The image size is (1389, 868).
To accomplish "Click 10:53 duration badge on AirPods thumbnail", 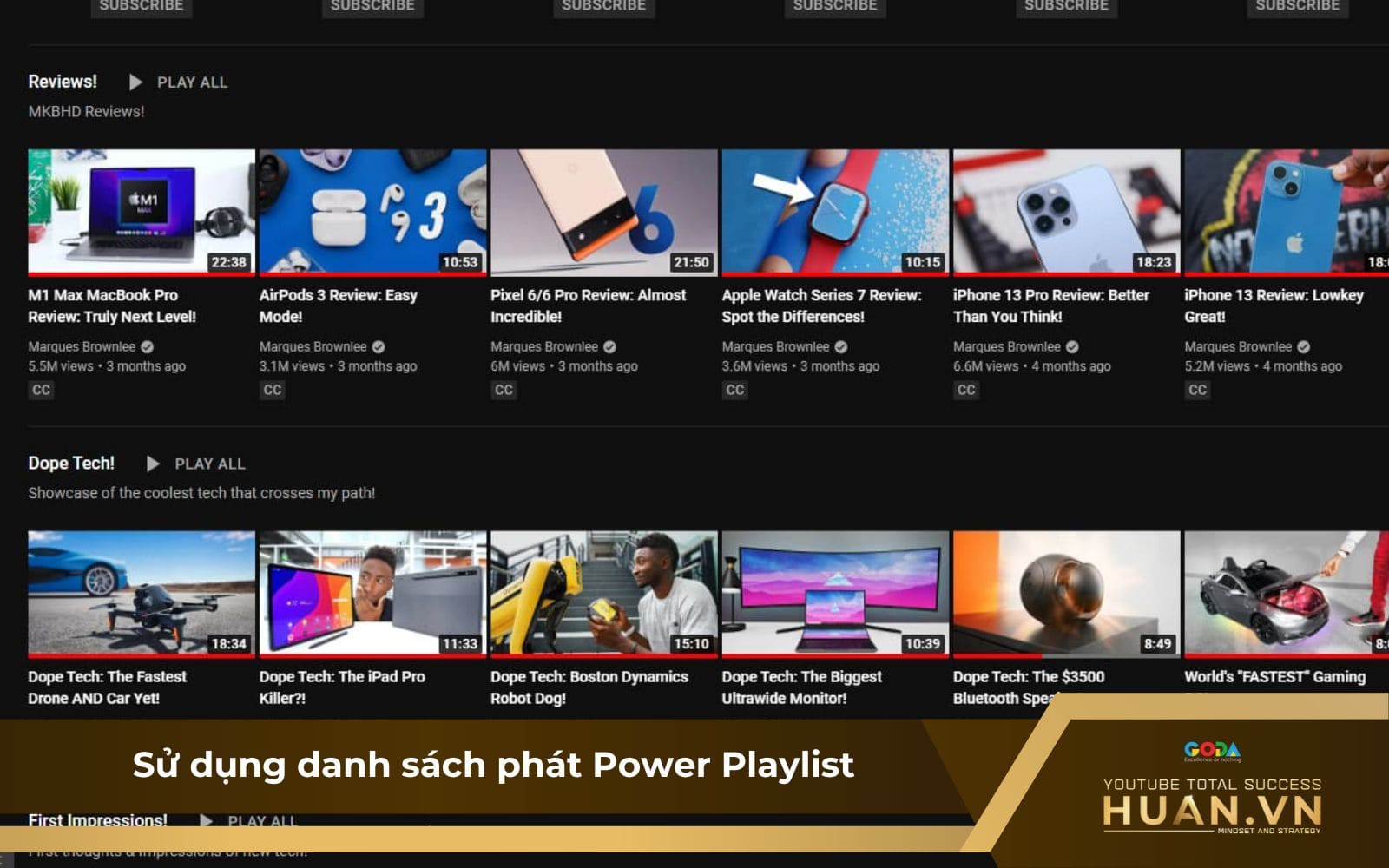I will point(460,262).
